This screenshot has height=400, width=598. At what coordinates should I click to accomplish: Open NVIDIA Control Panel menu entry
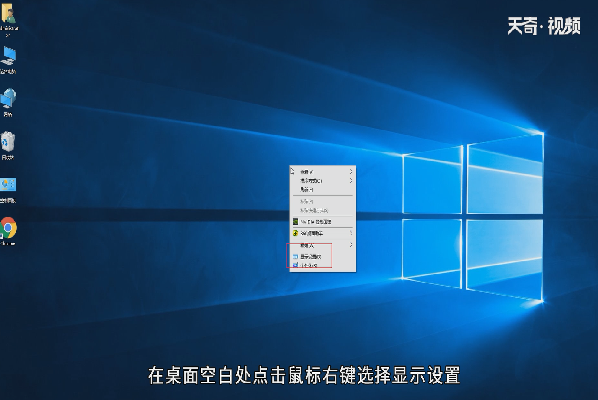pos(323,222)
